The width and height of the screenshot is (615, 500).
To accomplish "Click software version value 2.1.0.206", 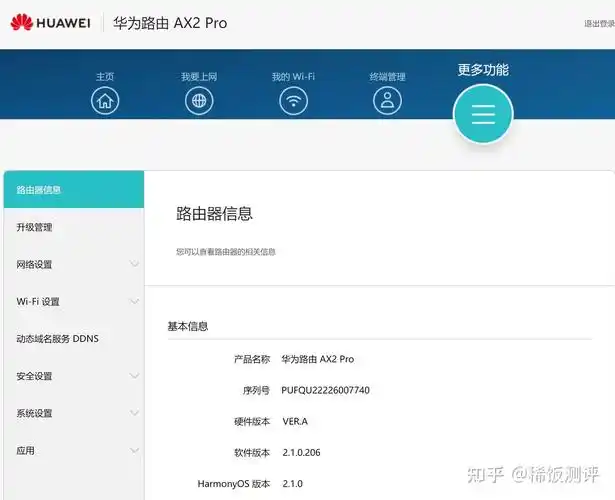I will [301, 453].
